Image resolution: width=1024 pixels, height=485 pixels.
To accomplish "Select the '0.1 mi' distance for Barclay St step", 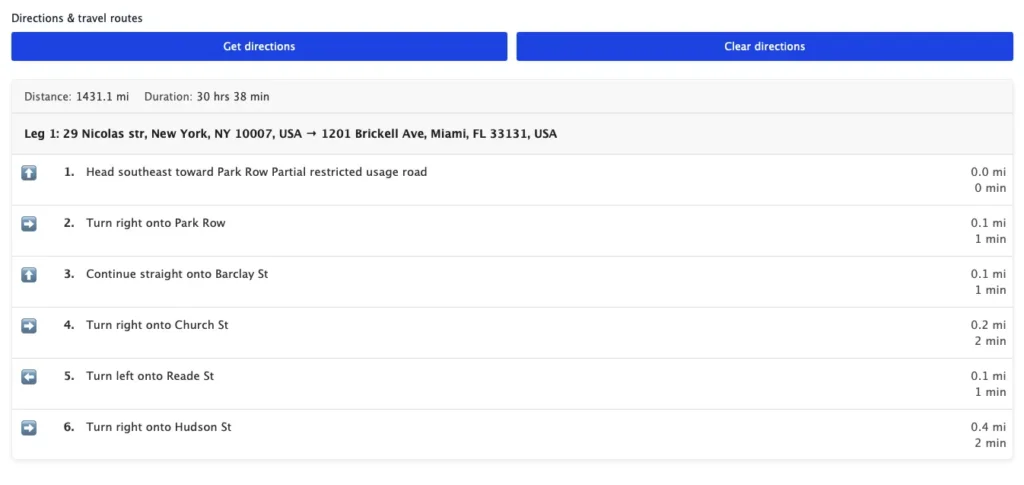I will coord(988,274).
